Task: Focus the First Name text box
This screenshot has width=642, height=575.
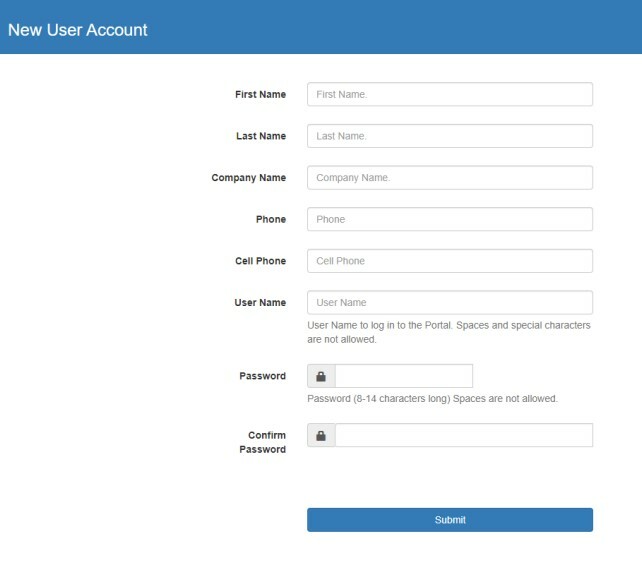Action: pyautogui.click(x=449, y=94)
